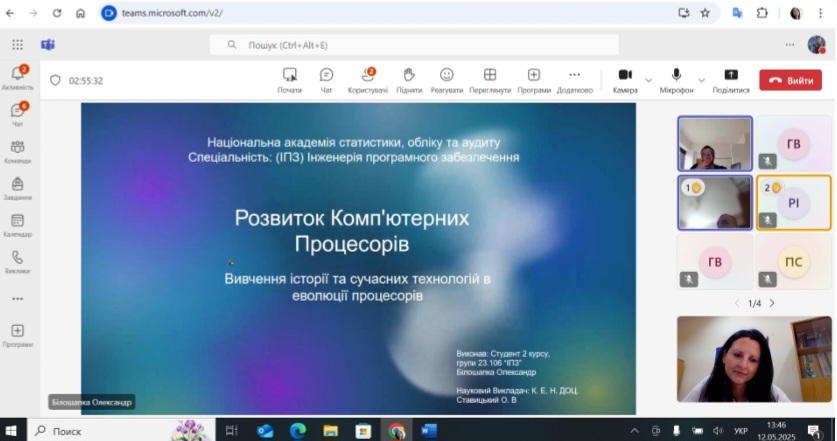
Task: Open Додатково more actions menu
Action: click(574, 79)
